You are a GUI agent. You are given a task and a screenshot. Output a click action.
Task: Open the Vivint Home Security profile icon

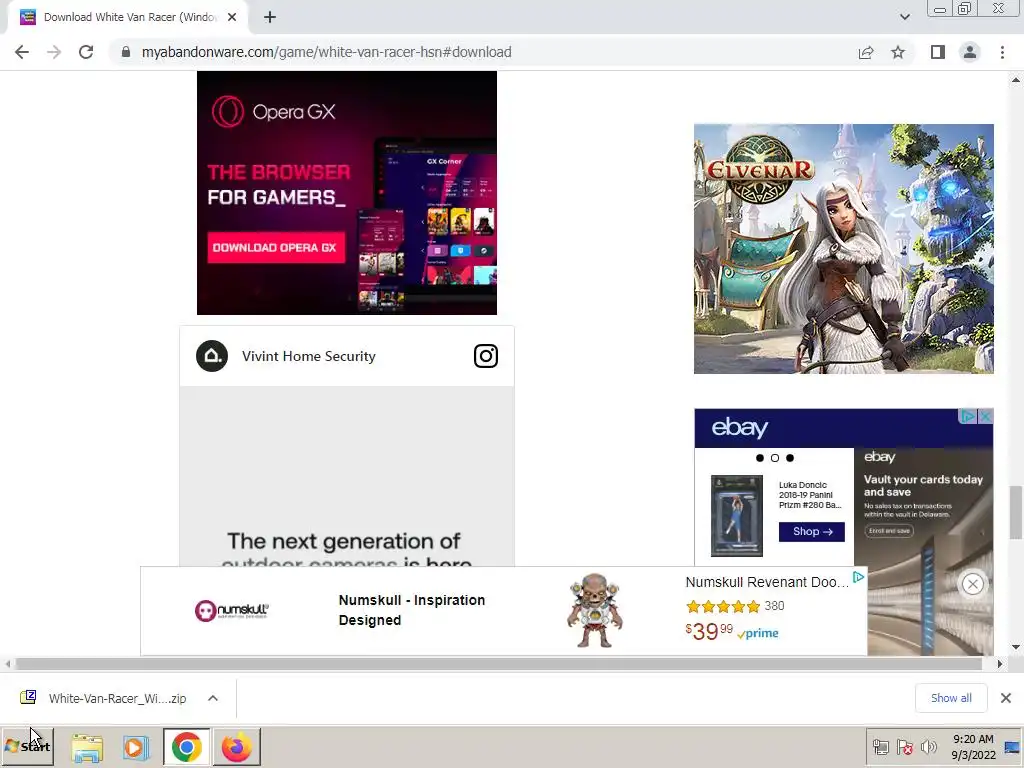tap(212, 356)
